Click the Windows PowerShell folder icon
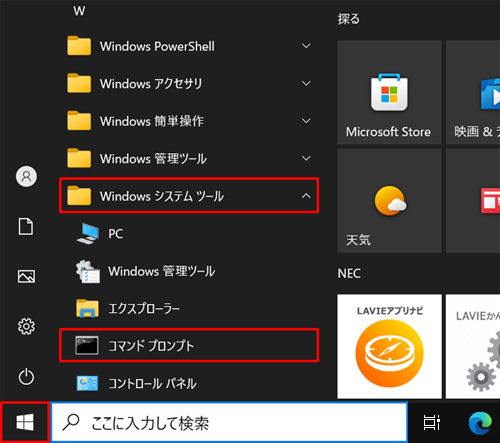 [79, 46]
